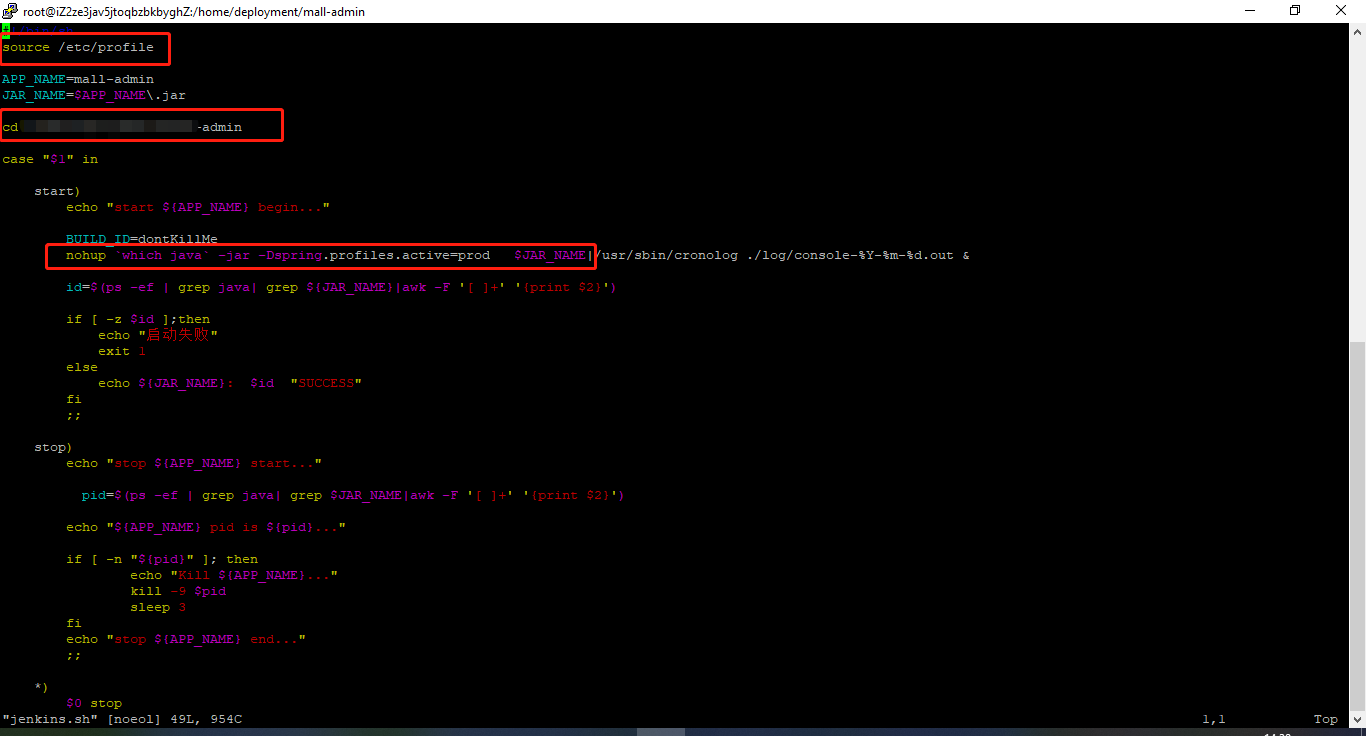Click './log/console-%Y-%m-%d.out' text
Viewport: 1366px width, 736px height.
[850, 255]
